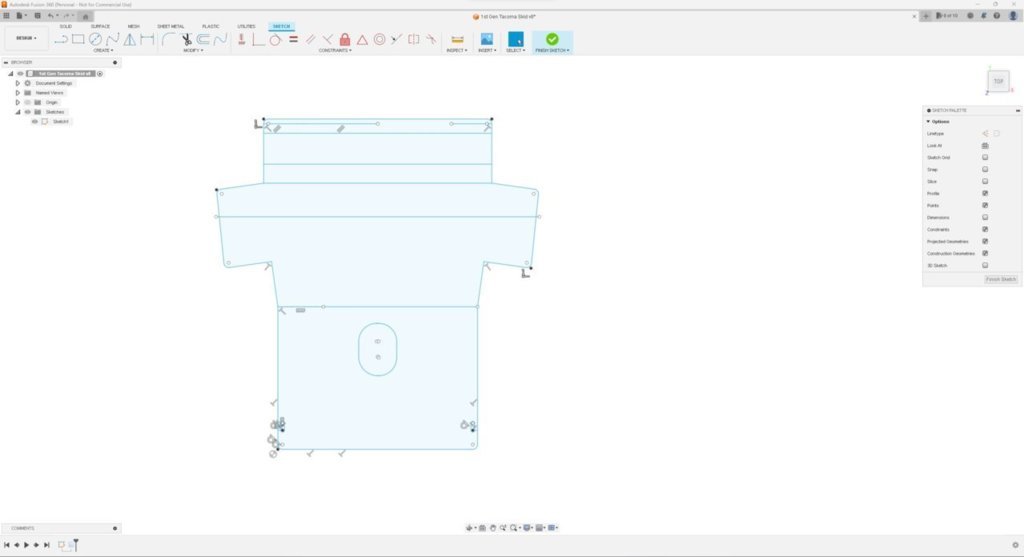Click the Select tool icon
Image resolution: width=1024 pixels, height=557 pixels.
pyautogui.click(x=516, y=39)
